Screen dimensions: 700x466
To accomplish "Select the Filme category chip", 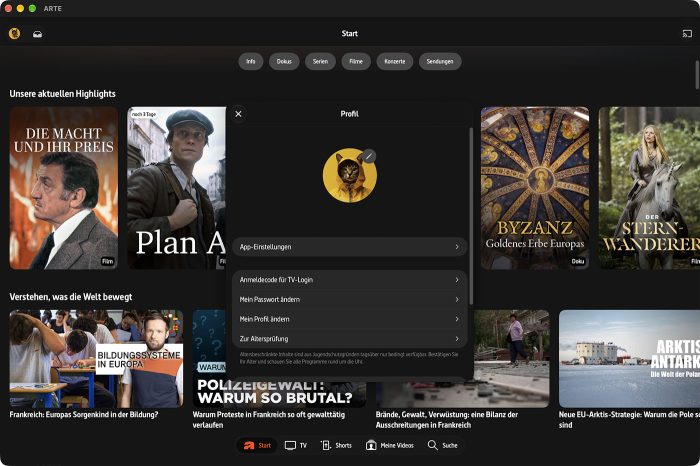I will click(x=356, y=62).
